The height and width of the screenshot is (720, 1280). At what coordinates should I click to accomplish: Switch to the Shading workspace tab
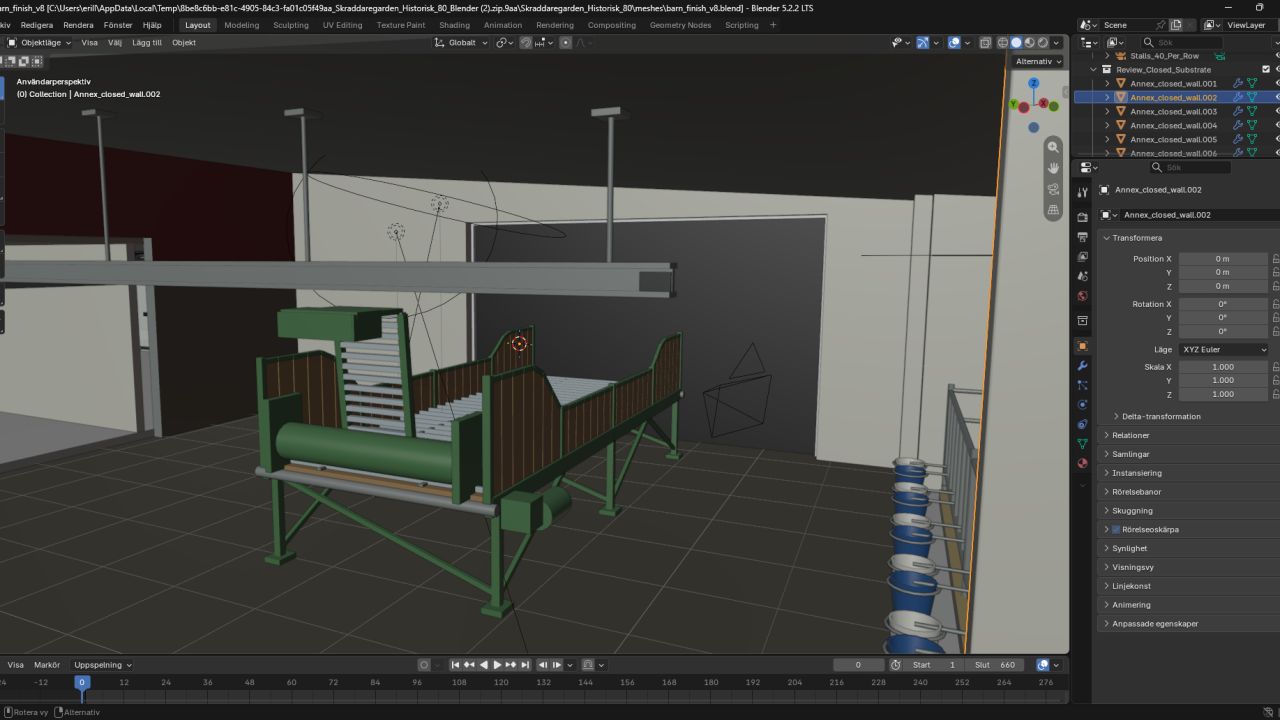(x=454, y=25)
